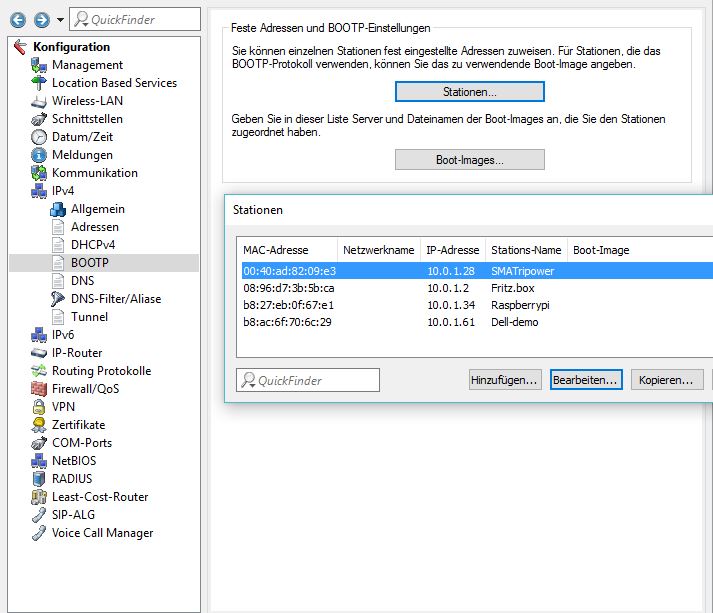Click IP address 10.0.1.61
Screen dimensions: 713x613
pos(451,322)
